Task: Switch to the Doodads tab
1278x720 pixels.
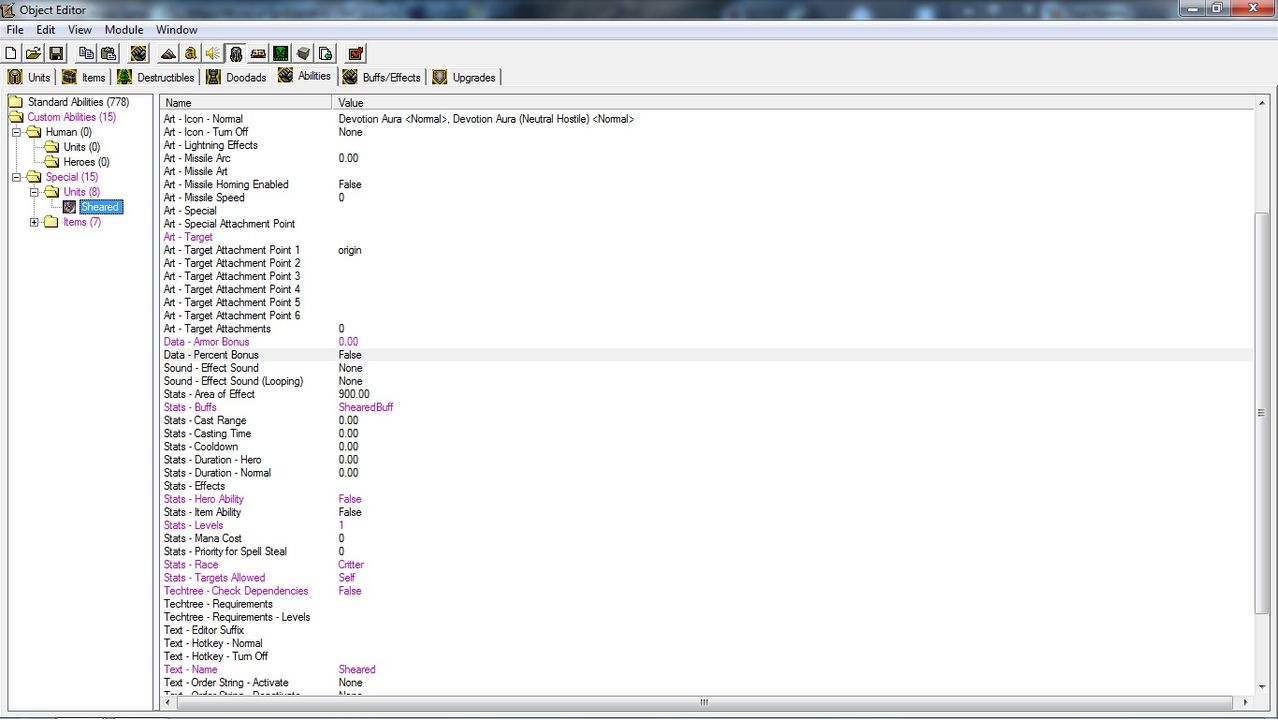Action: (x=237, y=77)
